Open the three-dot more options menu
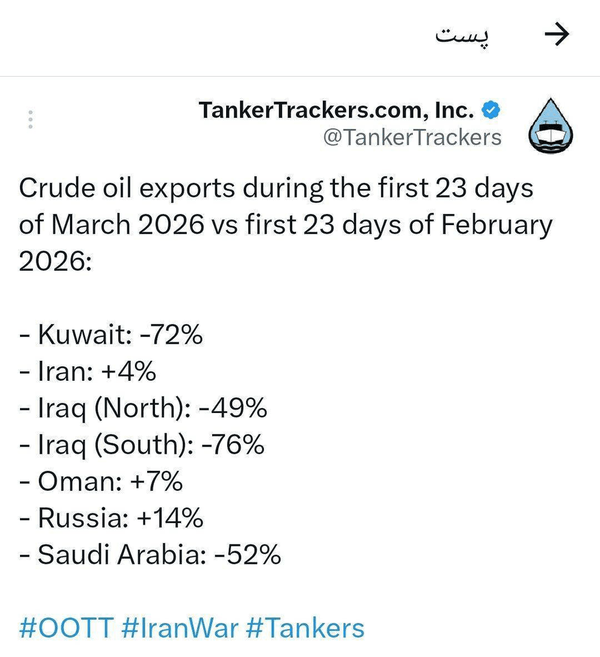The image size is (600, 657). coord(30,119)
